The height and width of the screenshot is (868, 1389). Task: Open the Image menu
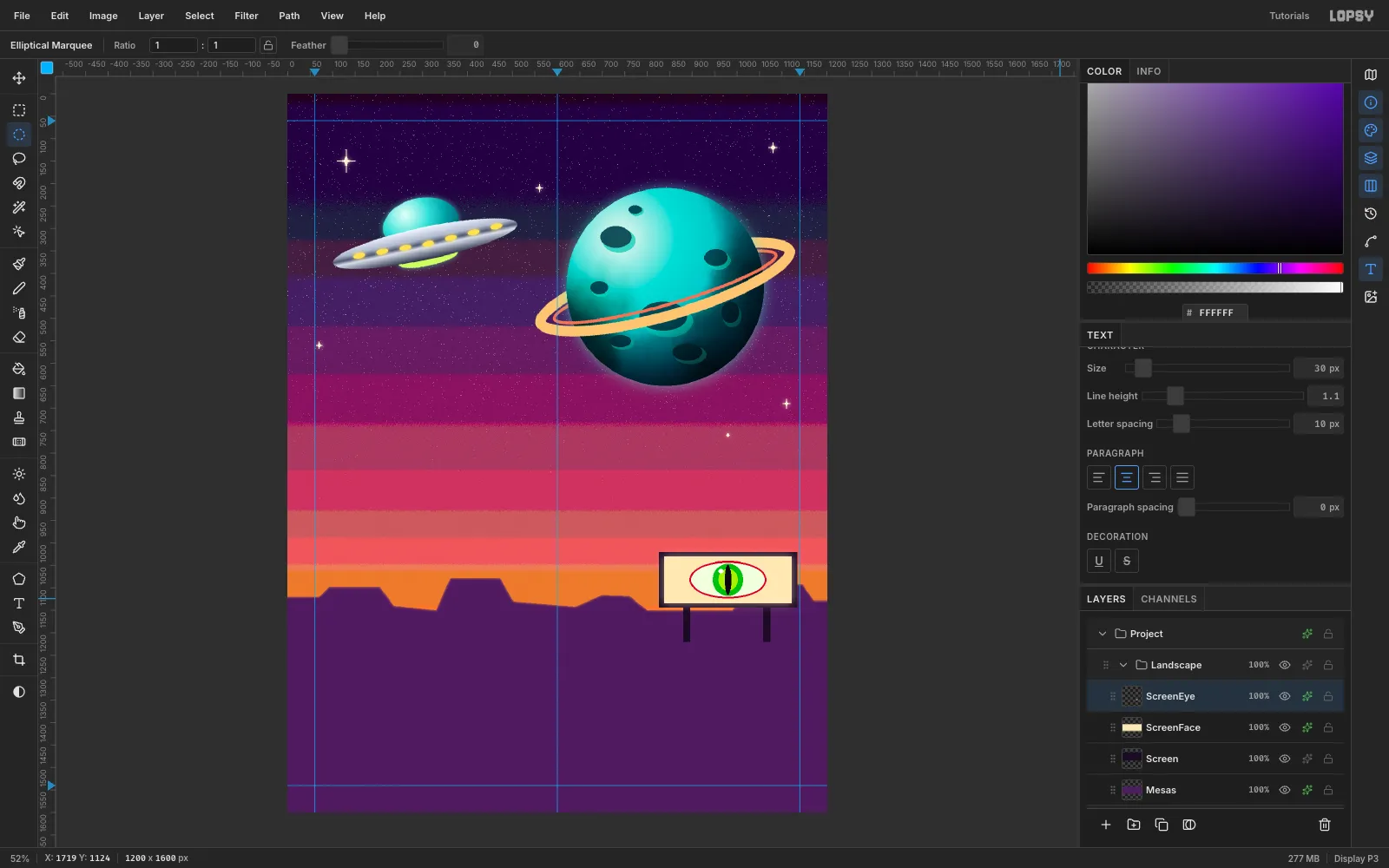point(103,16)
